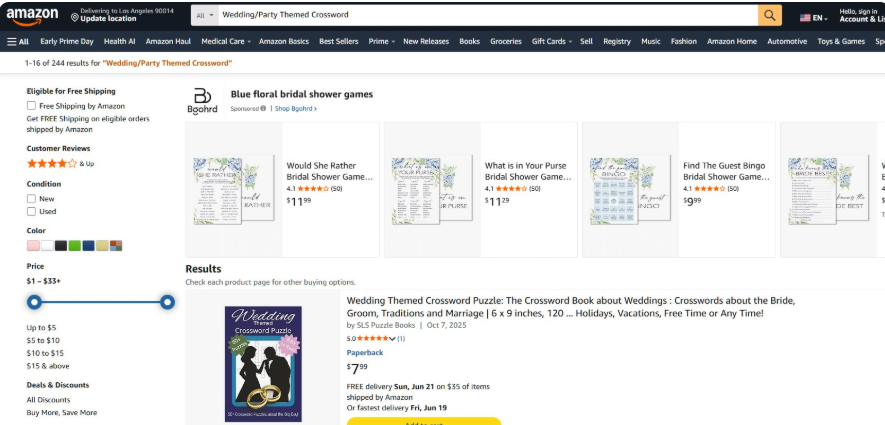Click the Update location pin icon
This screenshot has width=885, height=425.
(75, 17)
